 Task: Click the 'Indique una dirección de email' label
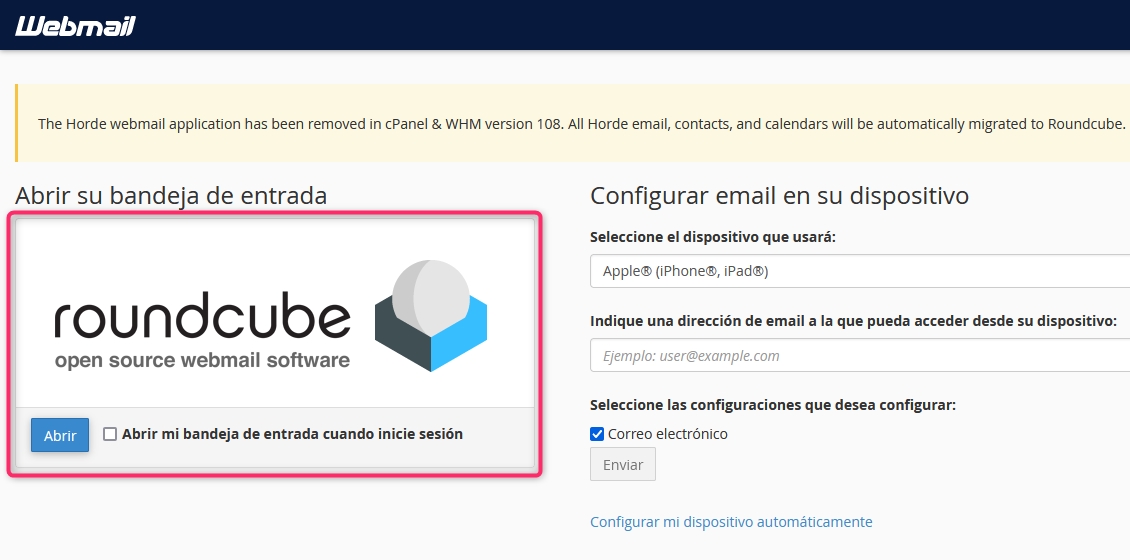853,321
